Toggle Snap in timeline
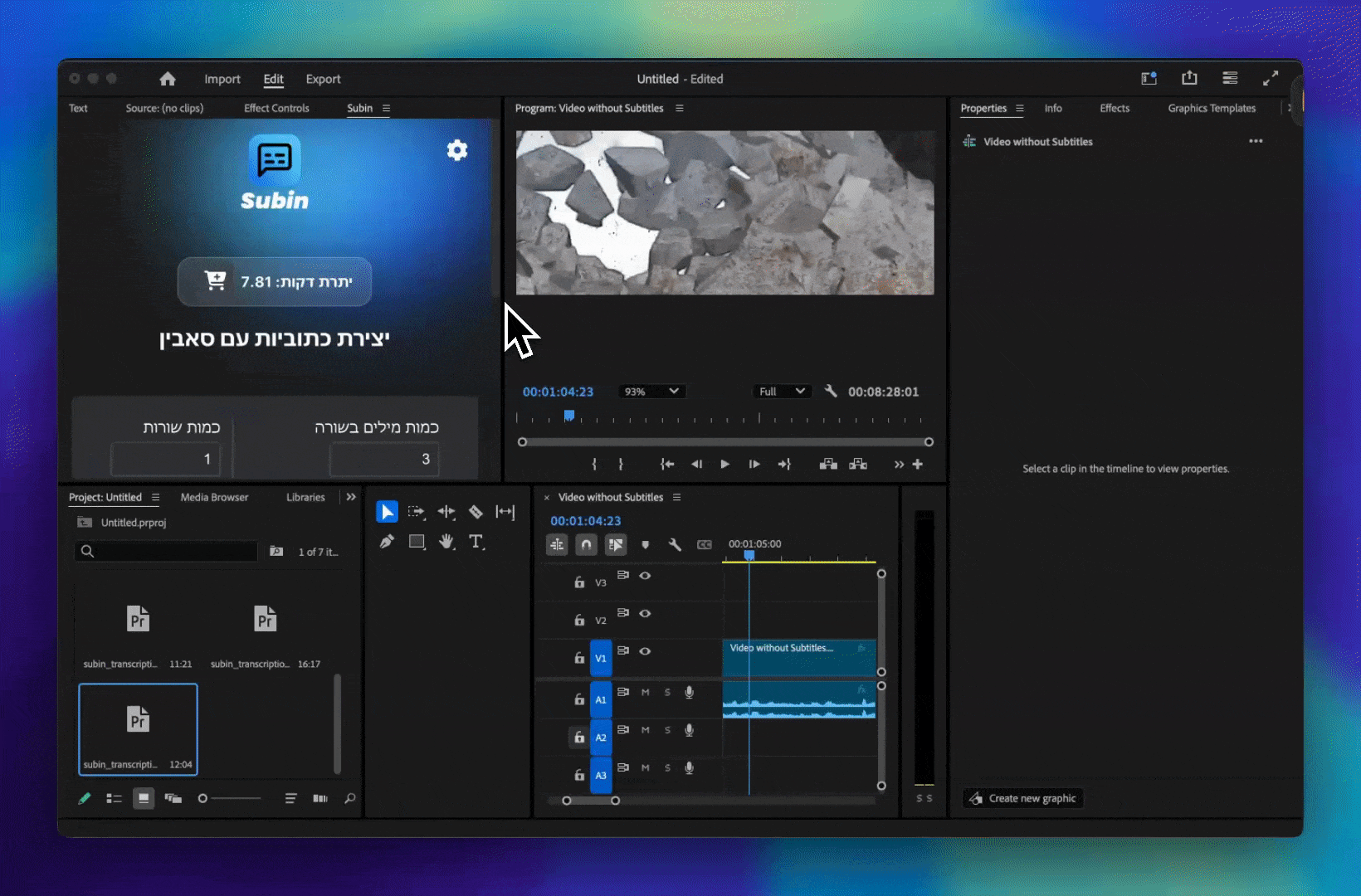Image resolution: width=1361 pixels, height=896 pixels. 586,545
